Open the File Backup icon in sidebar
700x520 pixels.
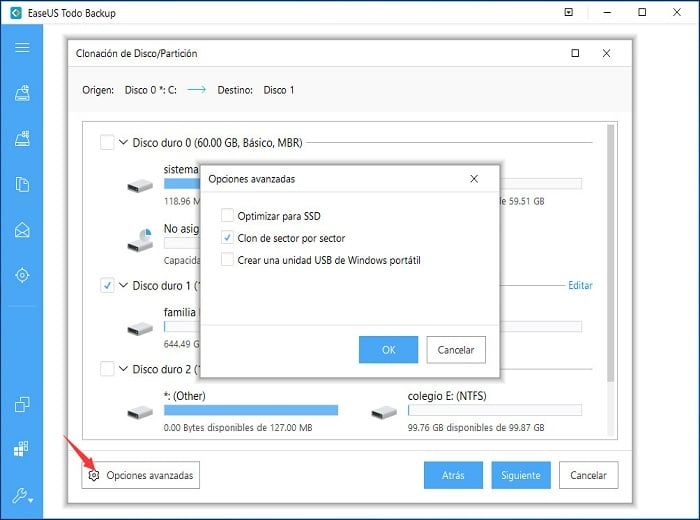(22, 184)
